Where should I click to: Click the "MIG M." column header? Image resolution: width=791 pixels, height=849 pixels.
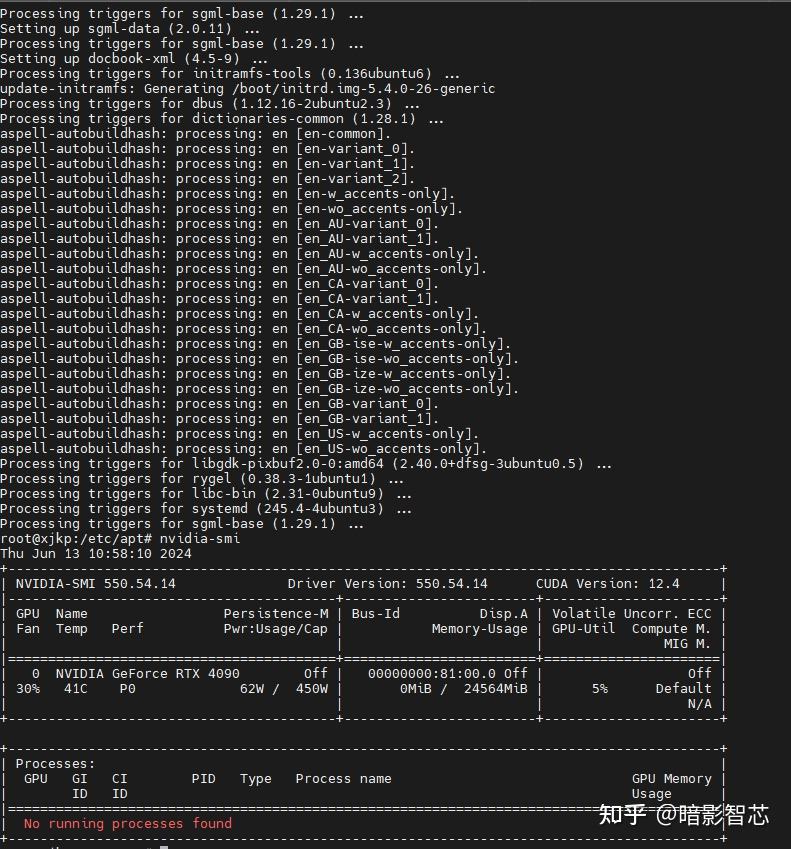pyautogui.click(x=688, y=644)
